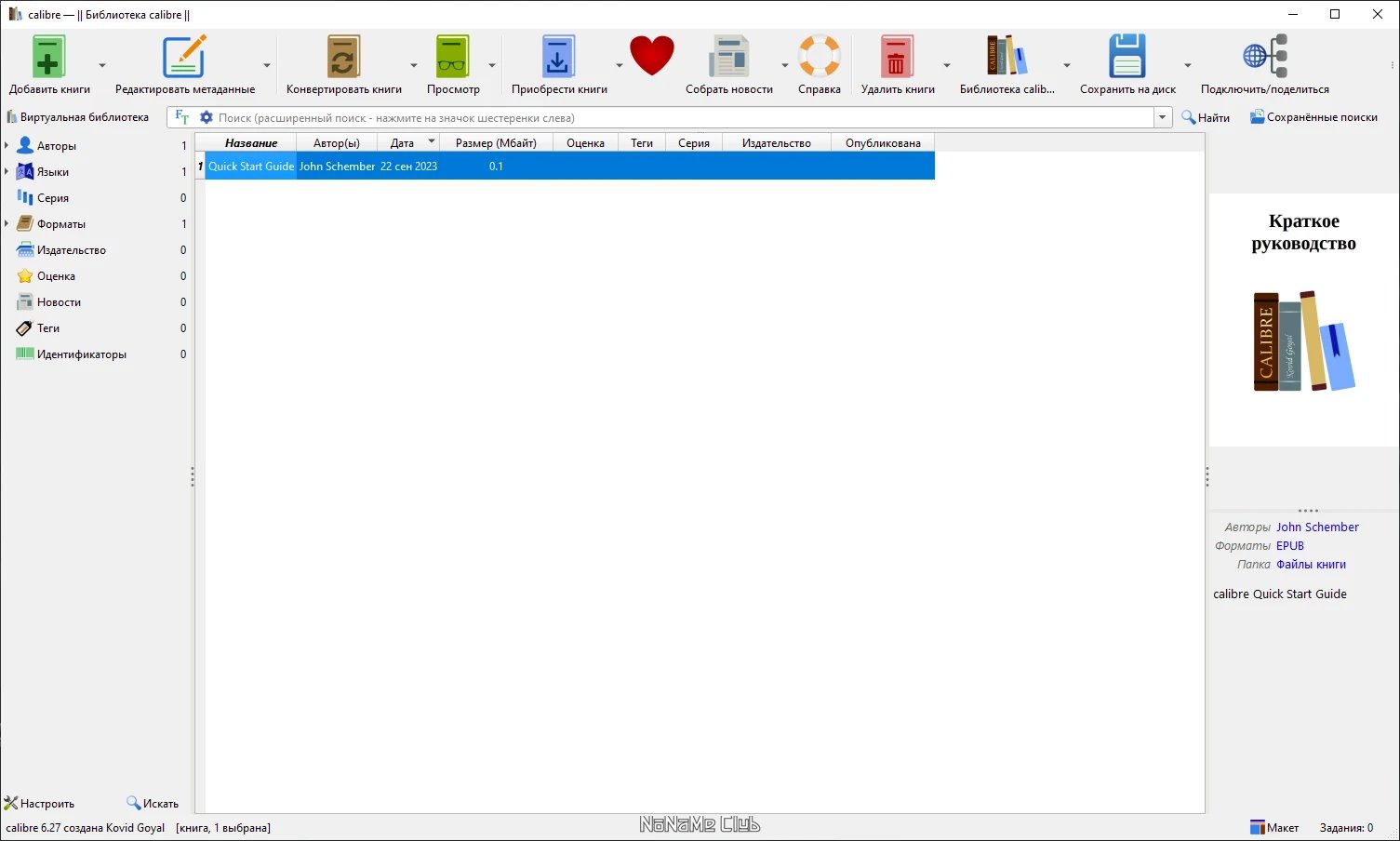Click Удалить книги (remove books) icon

tap(898, 58)
